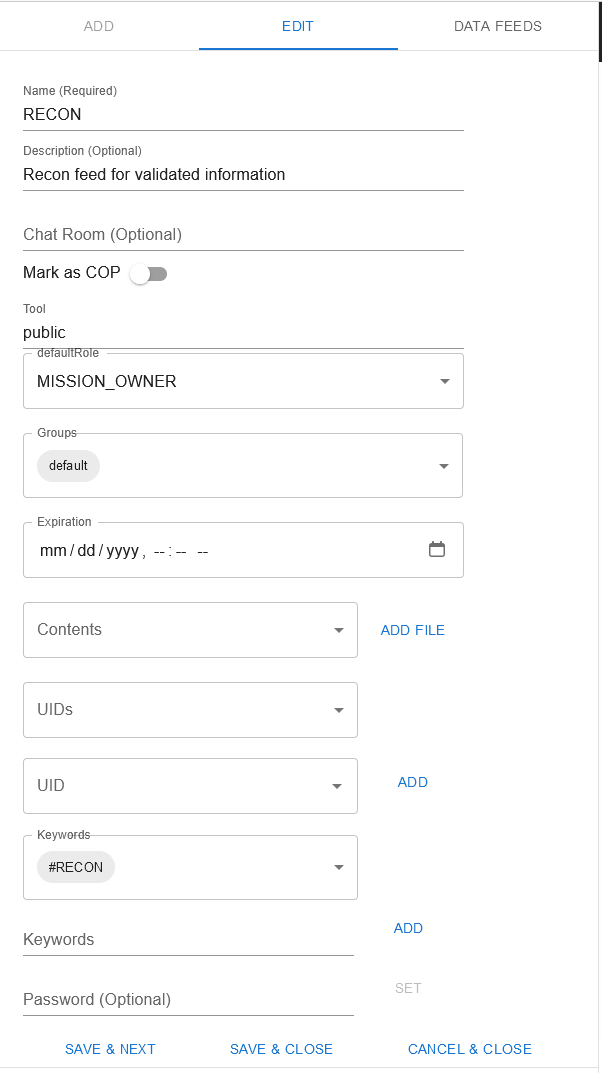Select the EDIT tab
Viewport: 602px width, 1073px height.
coord(298,26)
